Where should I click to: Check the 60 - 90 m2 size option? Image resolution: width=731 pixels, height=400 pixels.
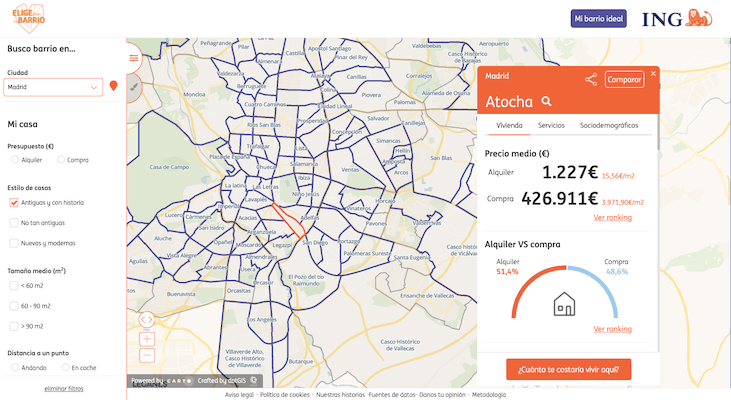coord(14,306)
